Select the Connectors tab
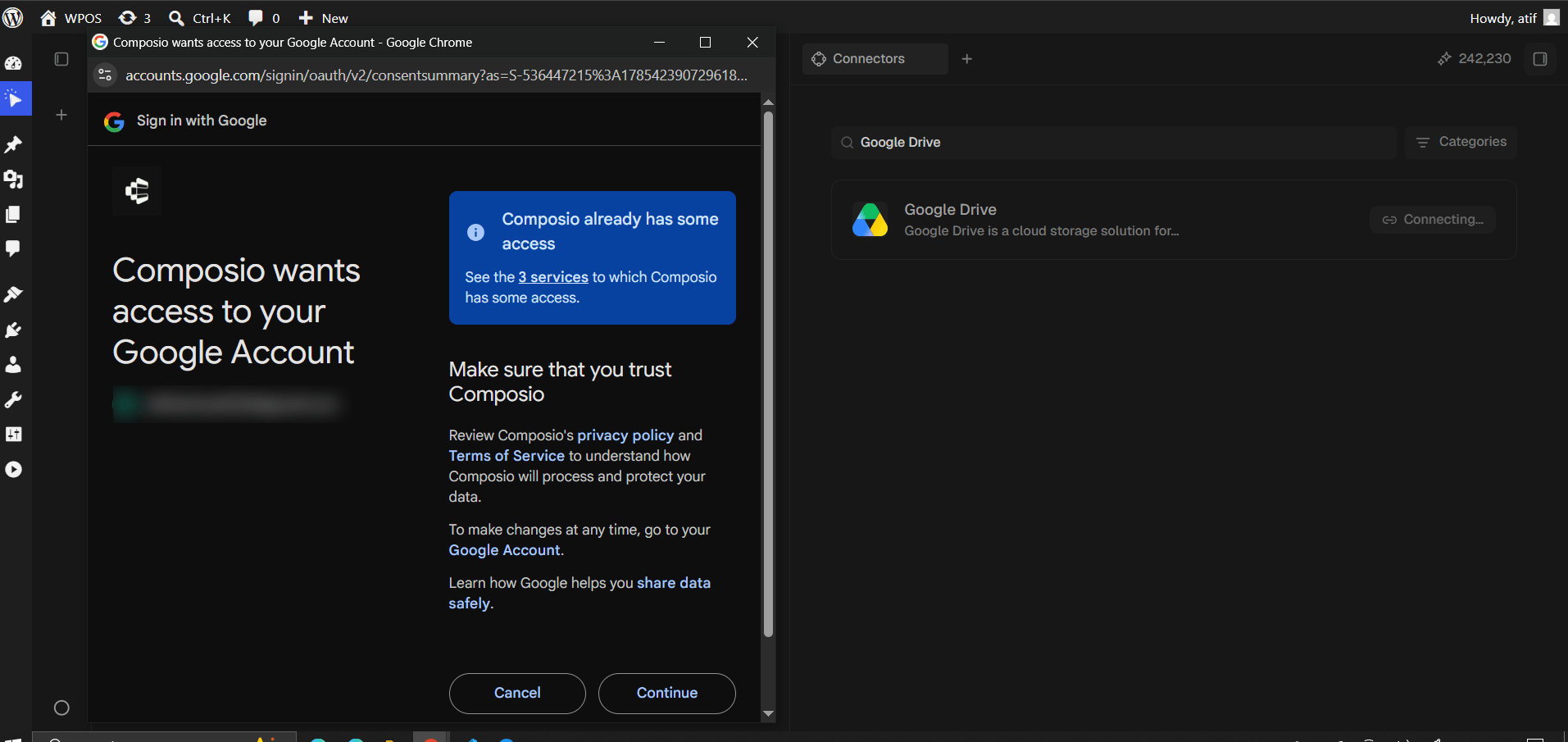Screen dimensions: 1568x742 click(x=875, y=59)
